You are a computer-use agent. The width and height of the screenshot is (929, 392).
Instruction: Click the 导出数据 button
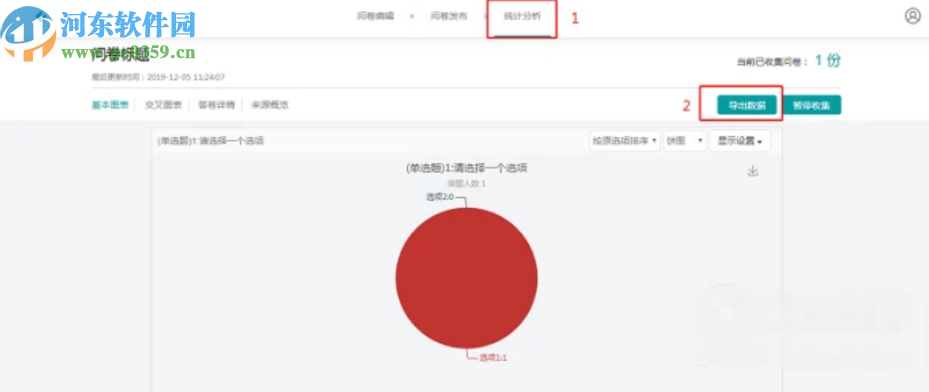[747, 105]
